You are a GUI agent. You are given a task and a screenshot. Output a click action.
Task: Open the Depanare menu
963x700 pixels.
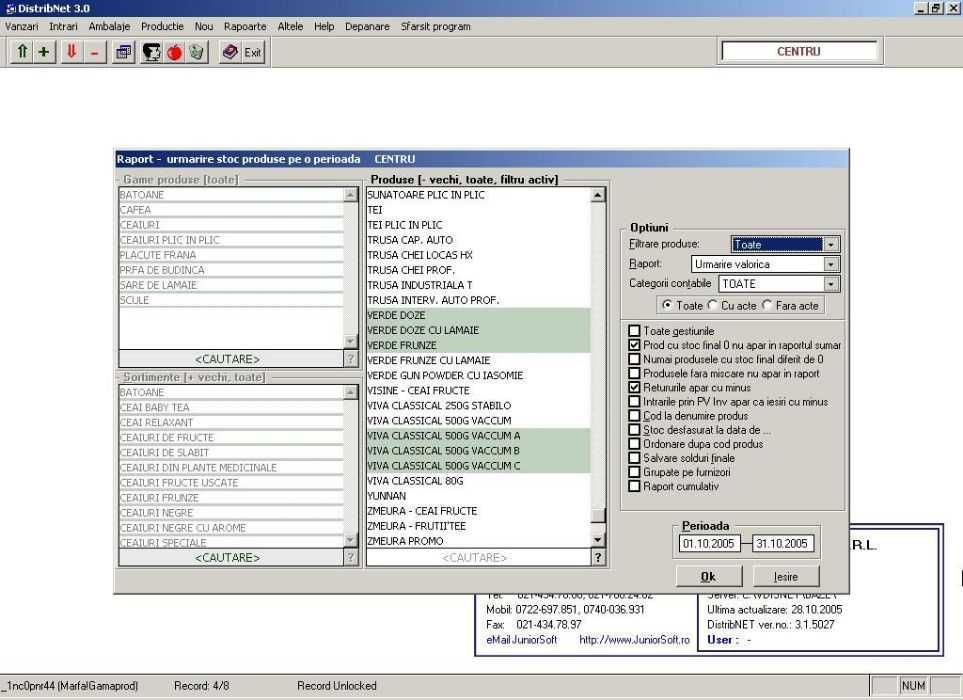pyautogui.click(x=367, y=26)
